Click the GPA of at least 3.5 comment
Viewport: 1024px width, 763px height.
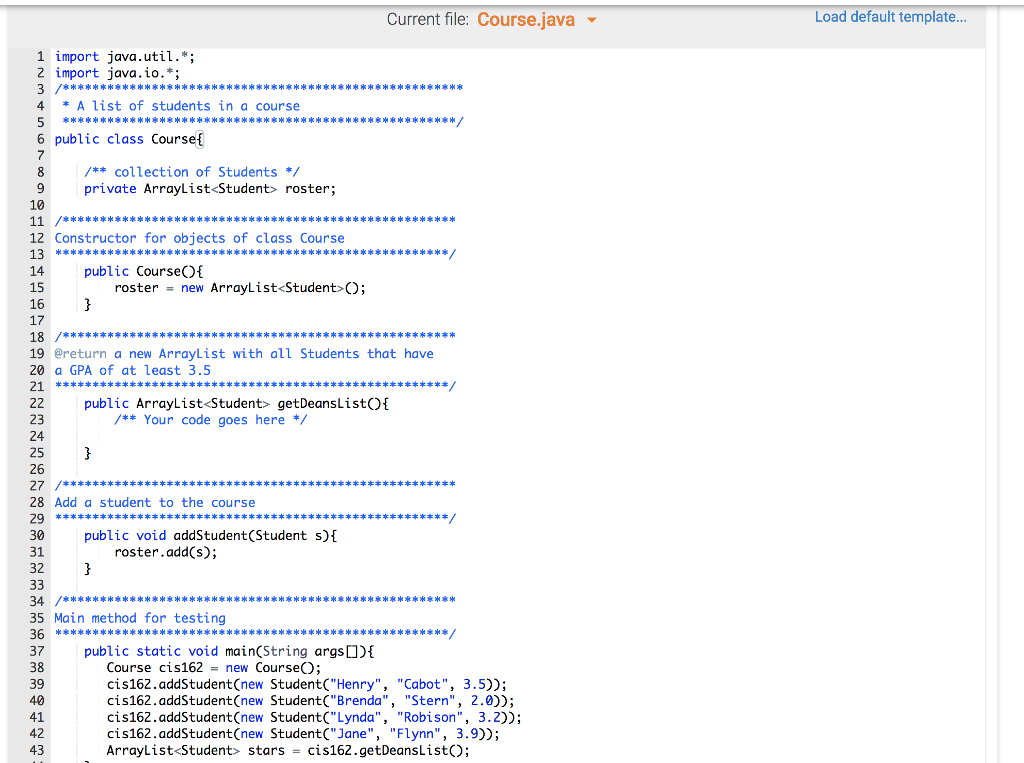130,370
